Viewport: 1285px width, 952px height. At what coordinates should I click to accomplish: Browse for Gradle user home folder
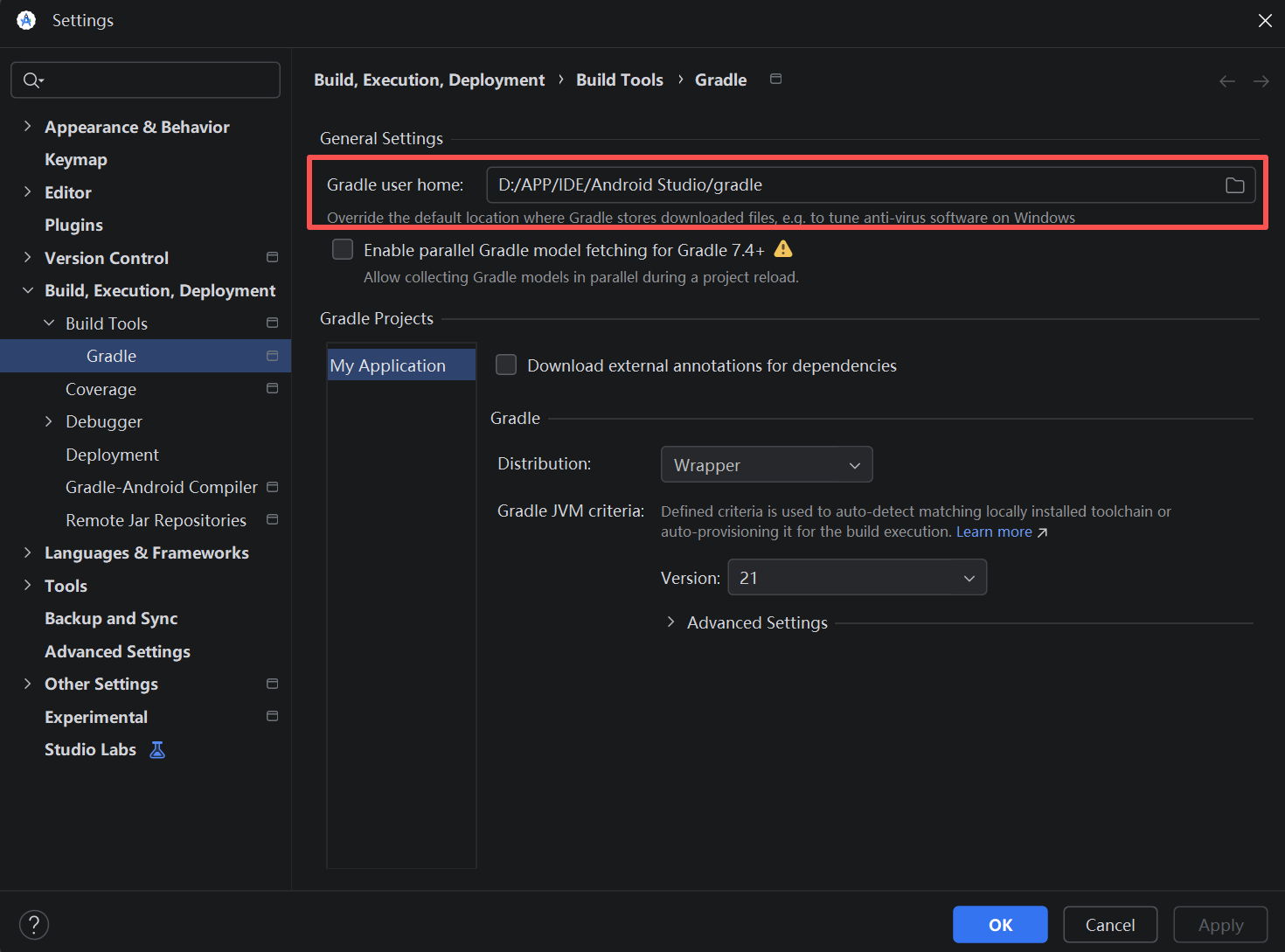pos(1234,185)
